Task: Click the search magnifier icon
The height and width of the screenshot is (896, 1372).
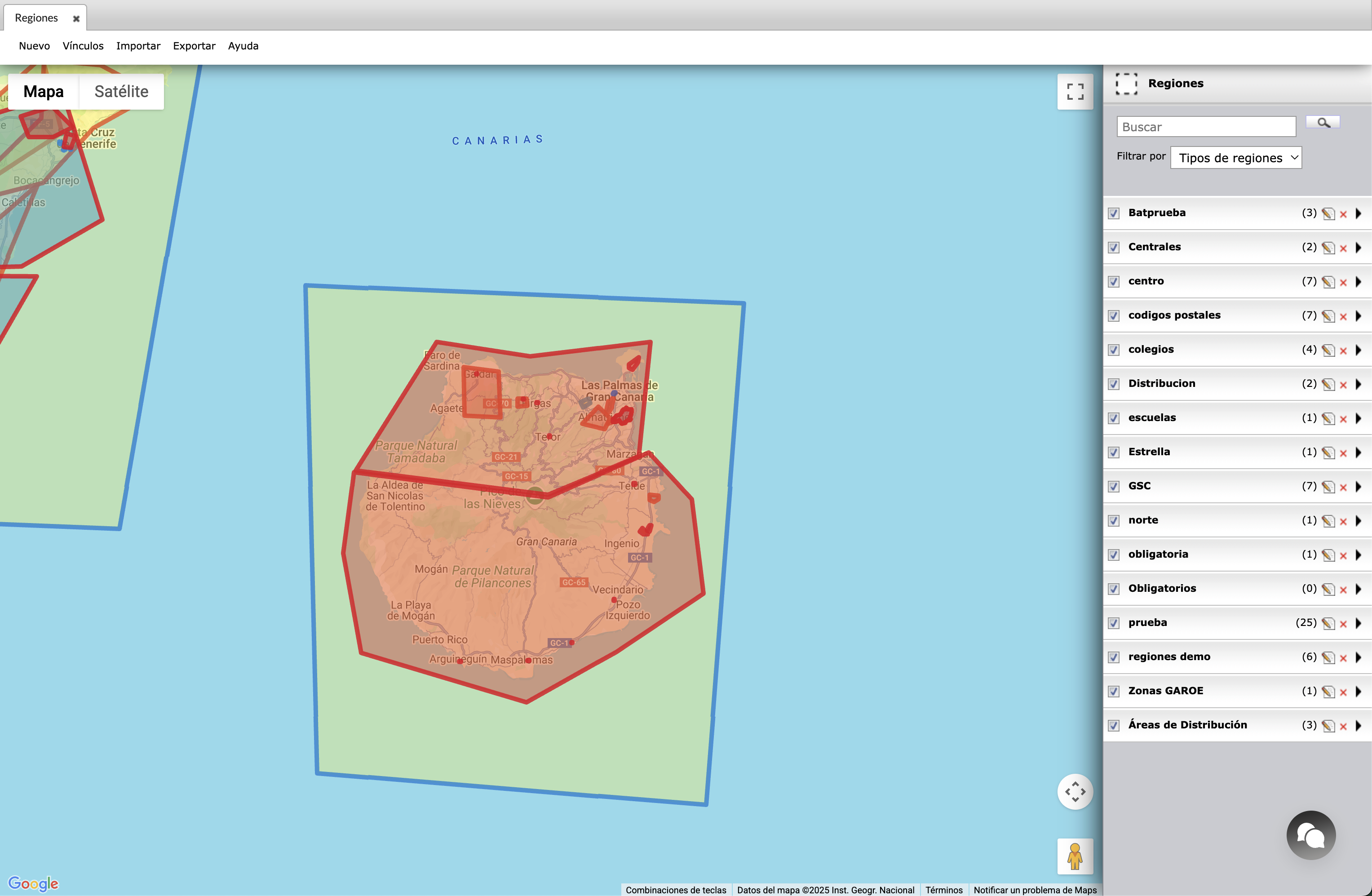Action: point(1323,122)
